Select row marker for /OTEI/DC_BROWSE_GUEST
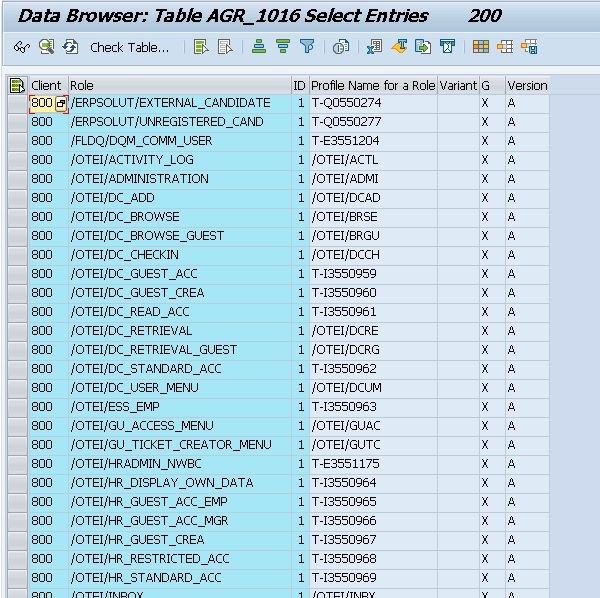Image resolution: width=600 pixels, height=598 pixels. [17, 236]
